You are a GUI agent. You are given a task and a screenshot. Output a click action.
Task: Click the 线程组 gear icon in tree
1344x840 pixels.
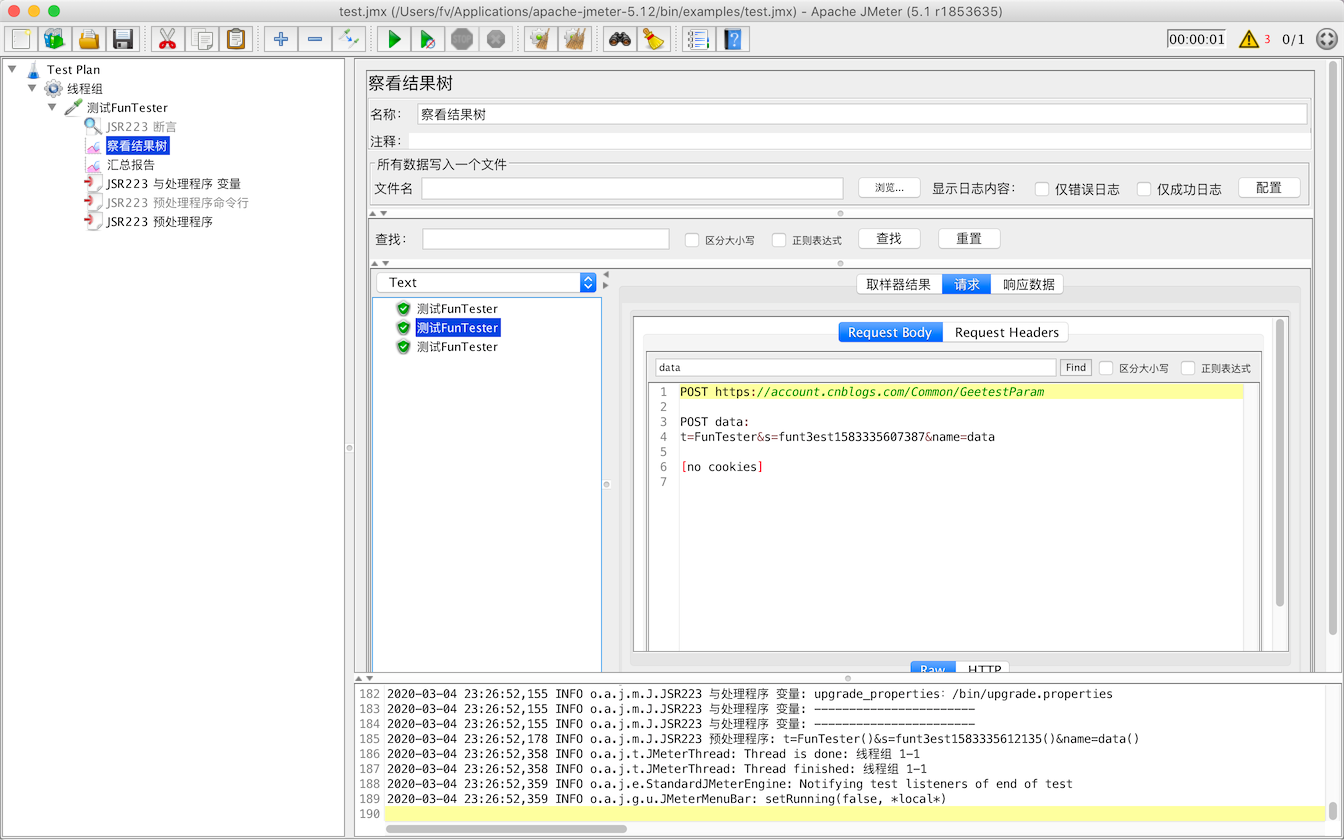pyautogui.click(x=54, y=89)
